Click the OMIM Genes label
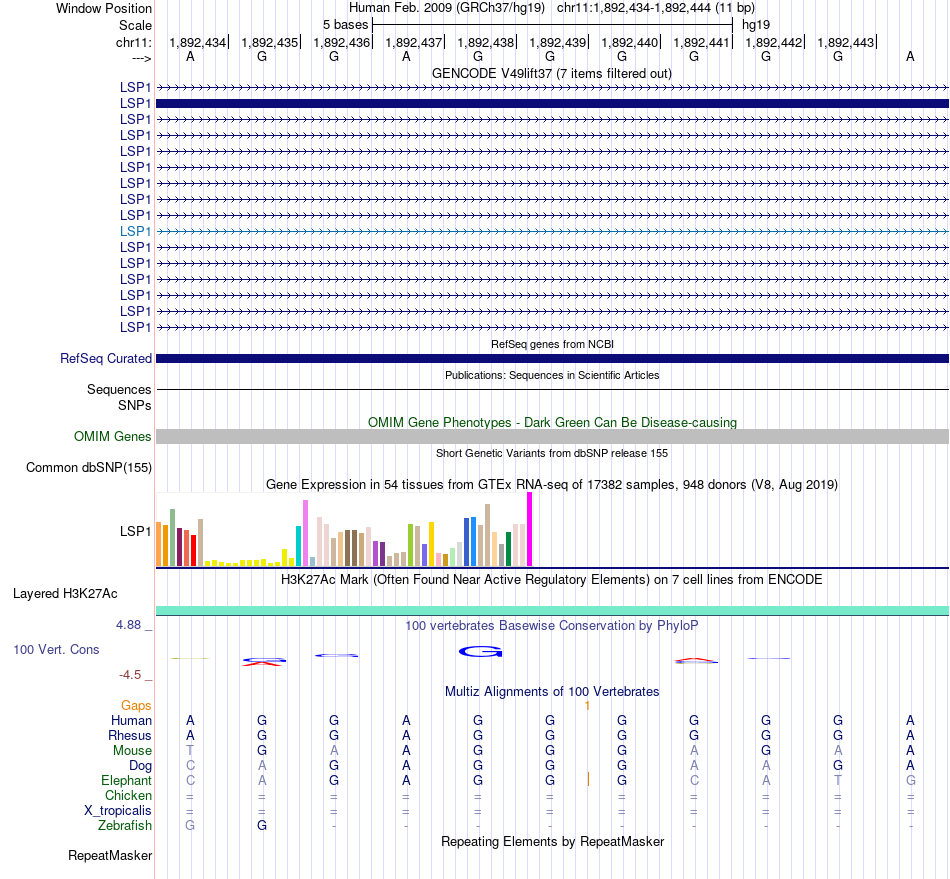950x879 pixels. (x=112, y=436)
